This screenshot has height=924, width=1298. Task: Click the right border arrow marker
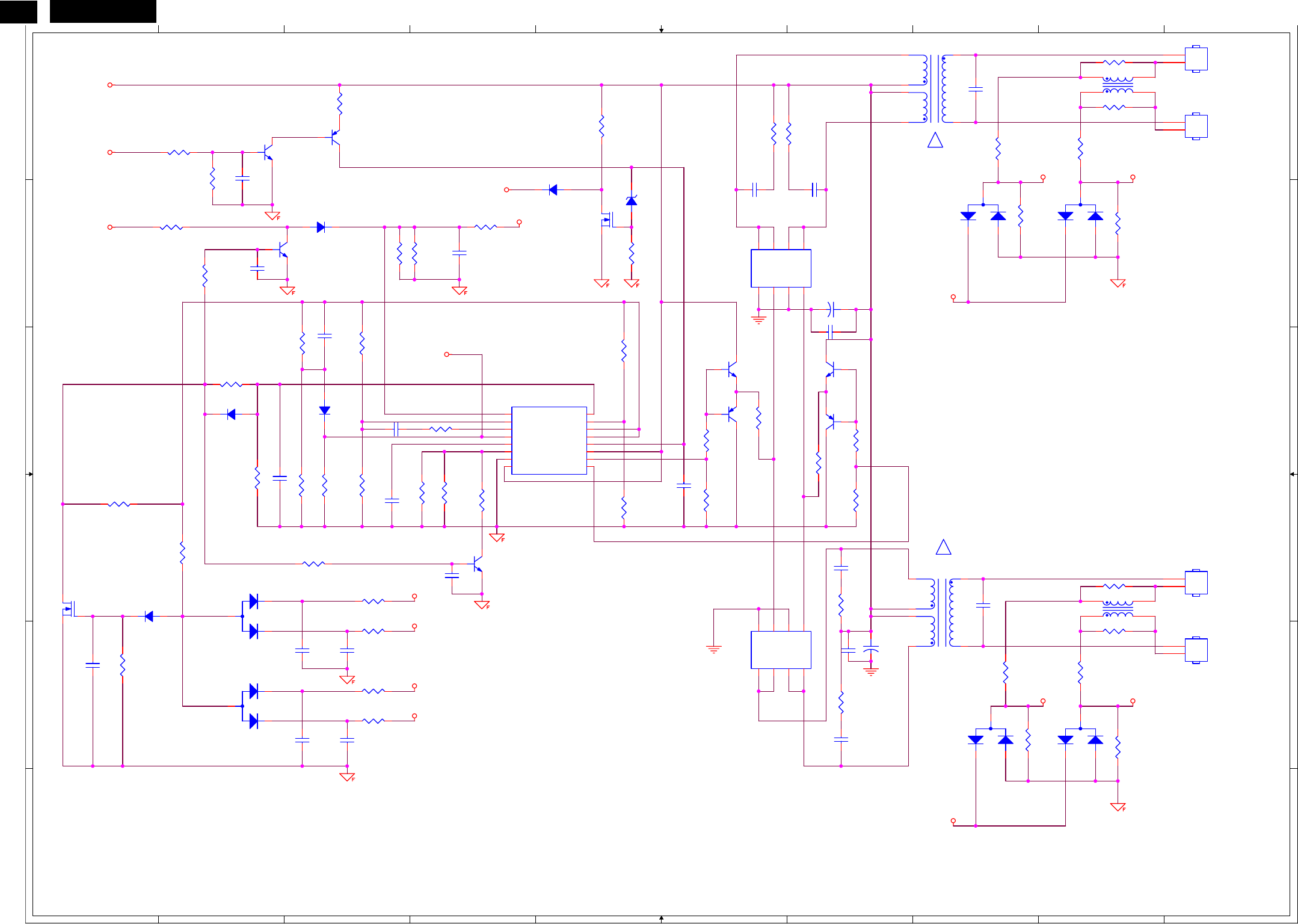point(1293,474)
